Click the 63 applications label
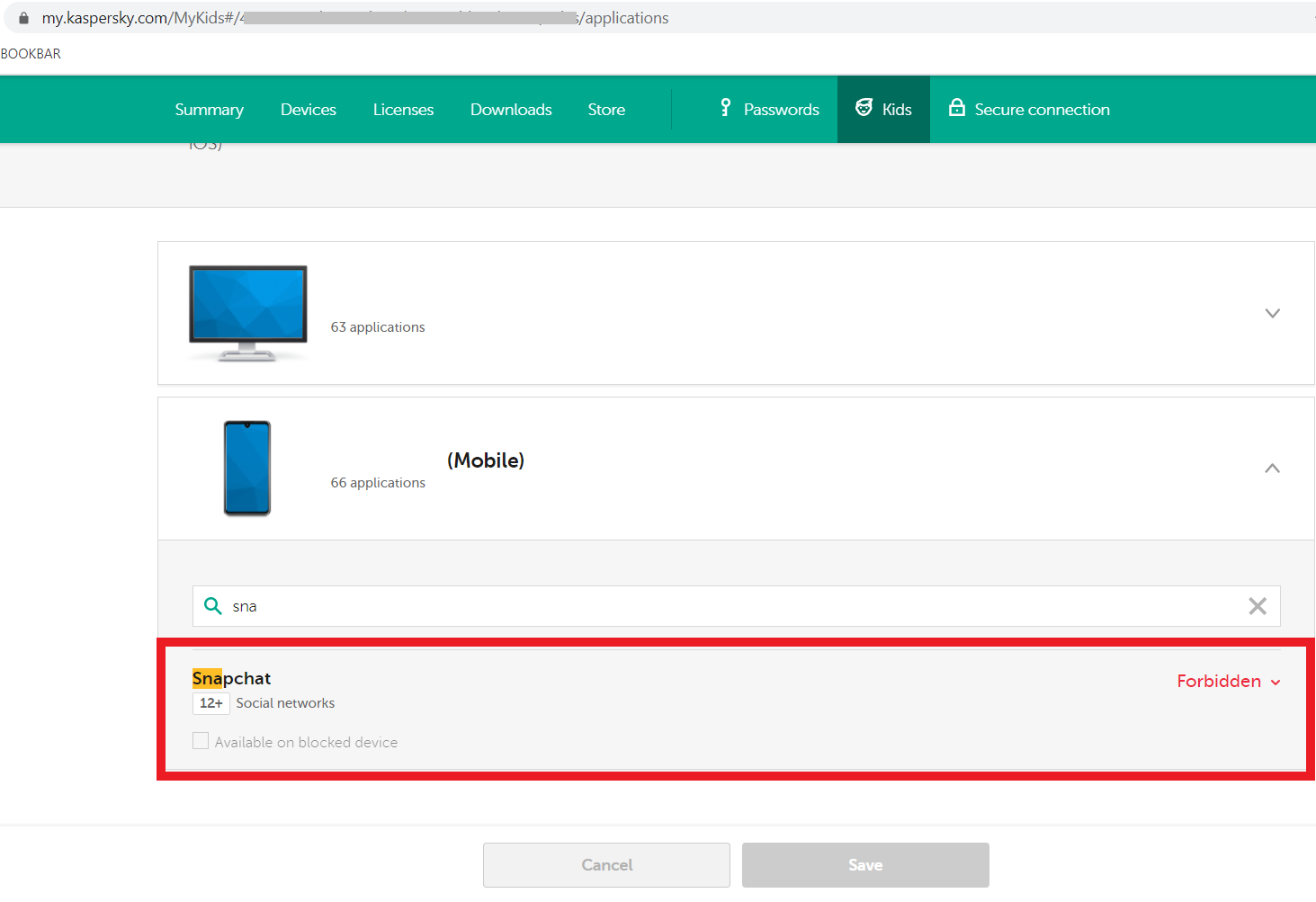This screenshot has height=902, width=1316. [378, 327]
